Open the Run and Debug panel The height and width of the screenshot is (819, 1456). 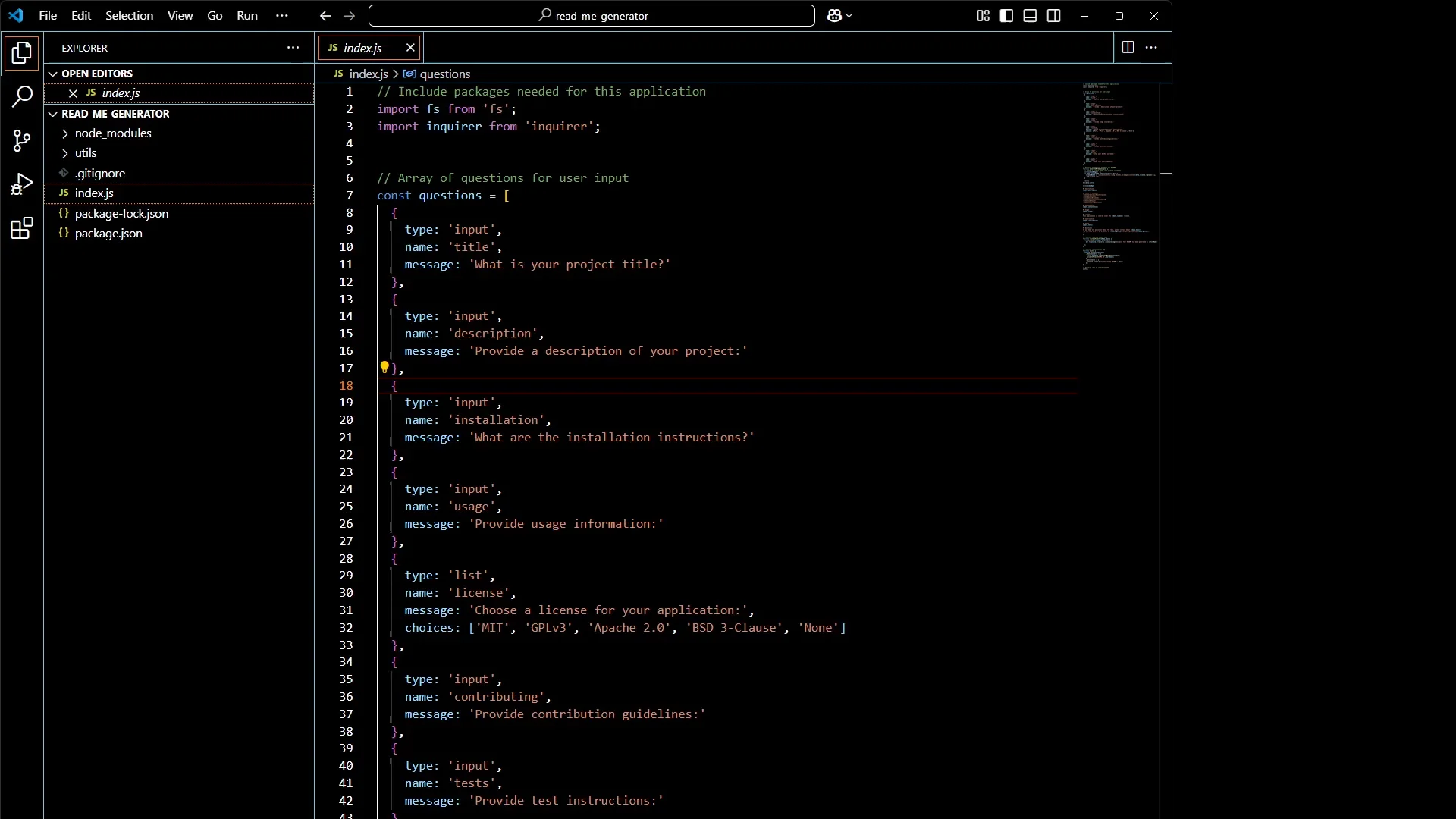[22, 184]
